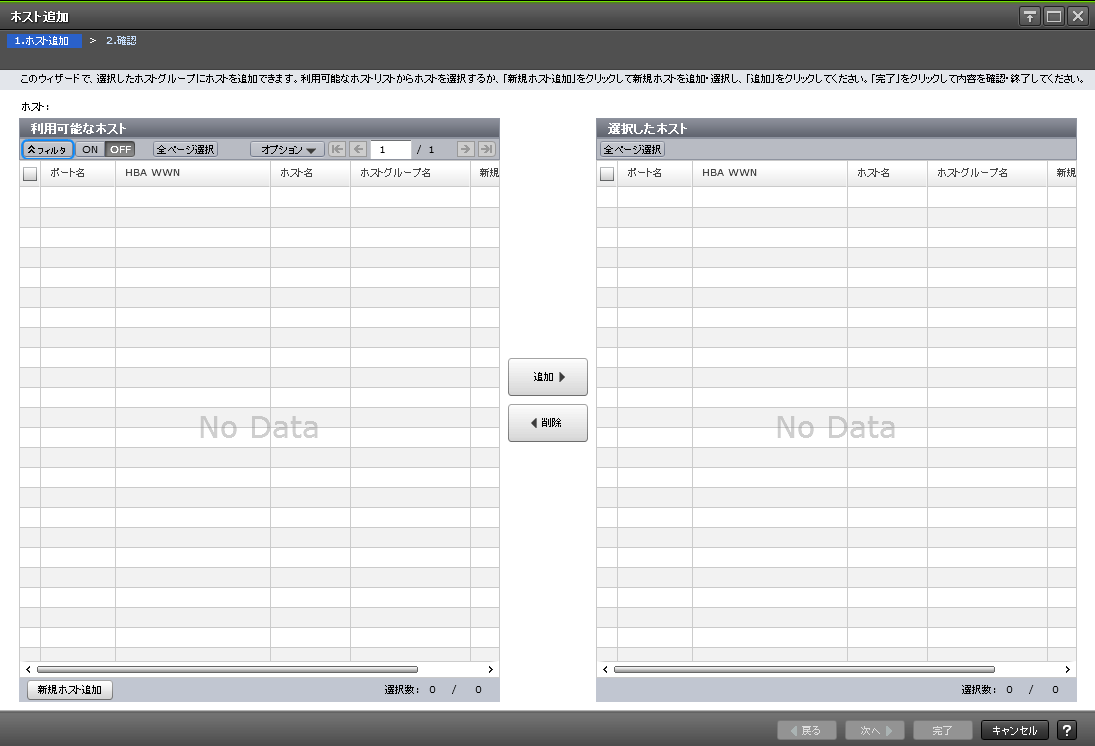
Task: Check the select-all checkbox in 利用可能なホスト
Action: tap(29, 172)
